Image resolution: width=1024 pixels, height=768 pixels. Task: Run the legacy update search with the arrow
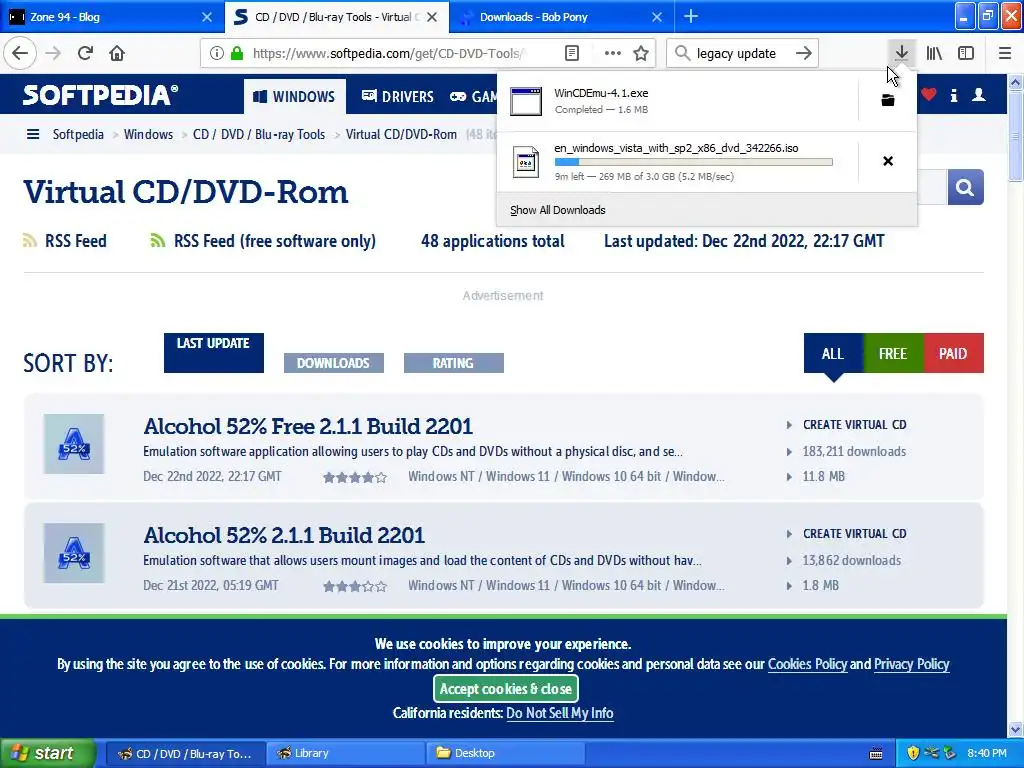point(804,53)
